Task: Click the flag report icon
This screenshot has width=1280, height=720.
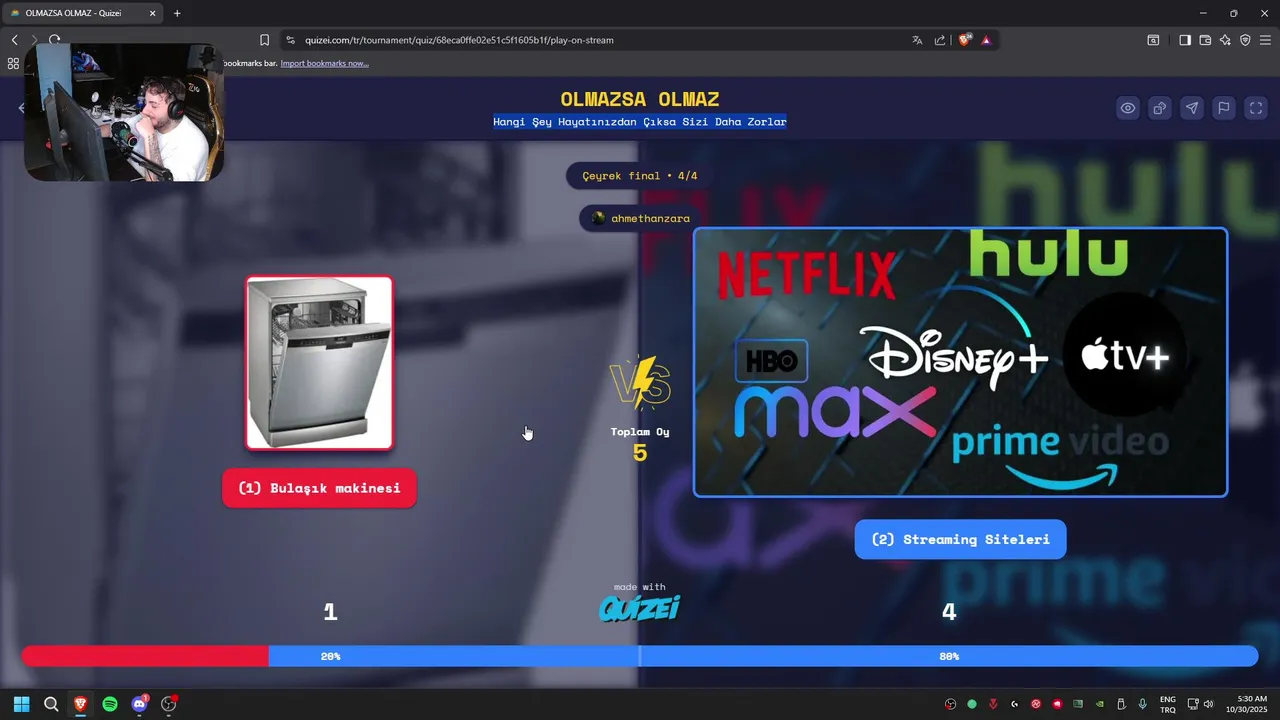Action: (1224, 108)
